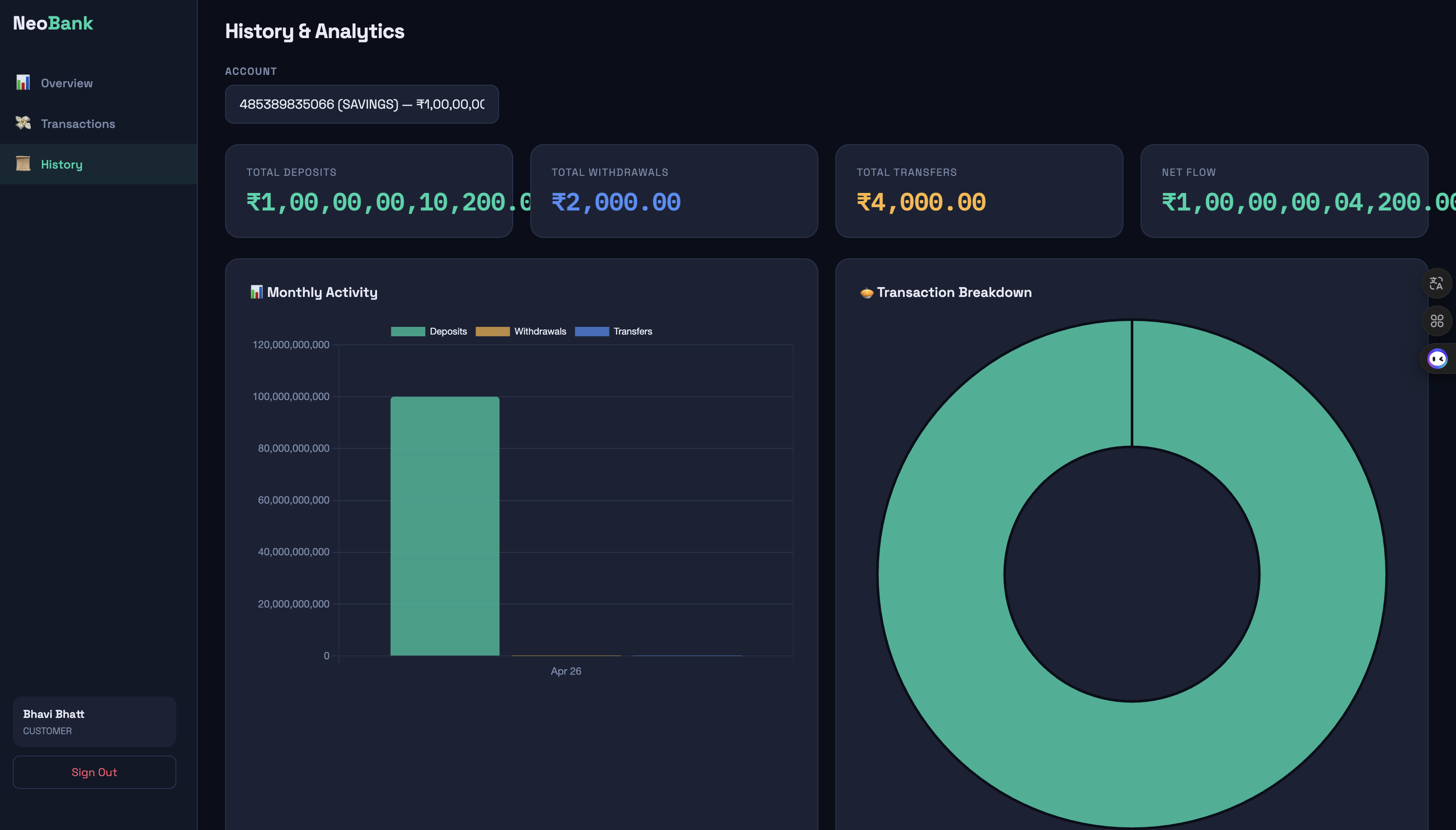1456x830 pixels.
Task: Click the Monthly Activity chart icon
Action: point(256,292)
